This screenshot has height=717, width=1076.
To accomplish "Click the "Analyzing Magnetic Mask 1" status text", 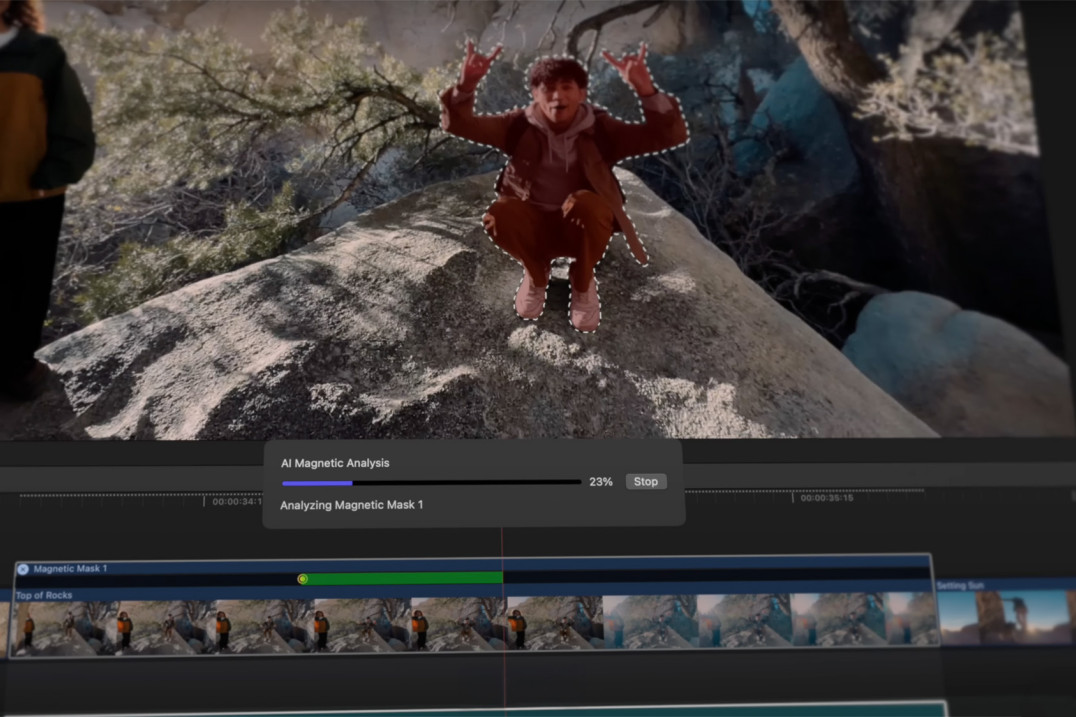I will coord(351,505).
